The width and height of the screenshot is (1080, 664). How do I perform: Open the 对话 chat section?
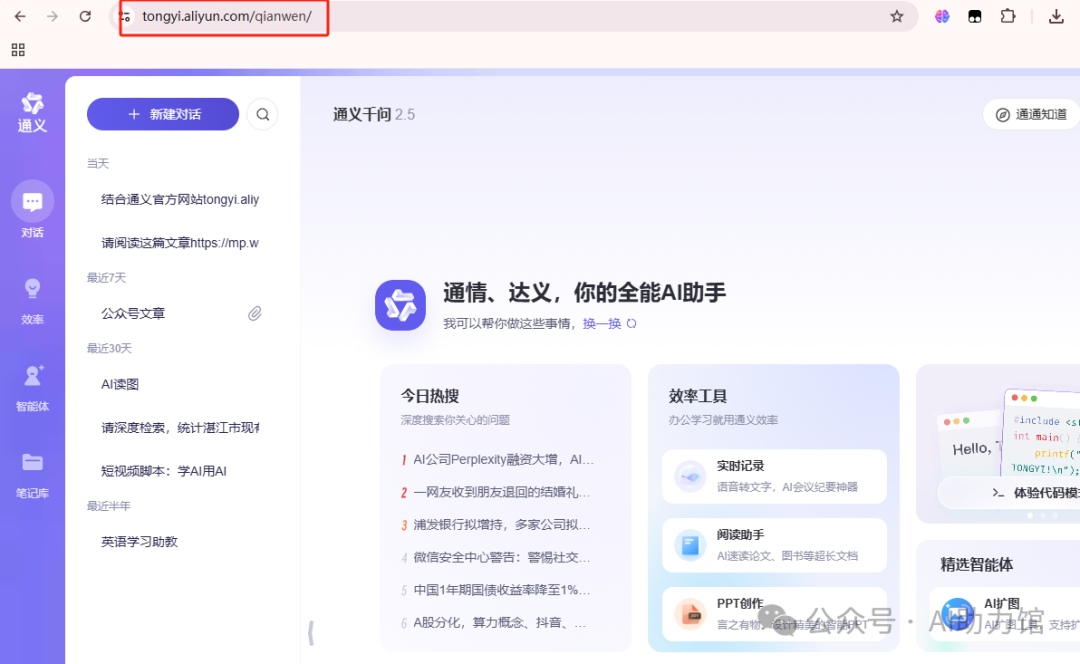coord(32,210)
